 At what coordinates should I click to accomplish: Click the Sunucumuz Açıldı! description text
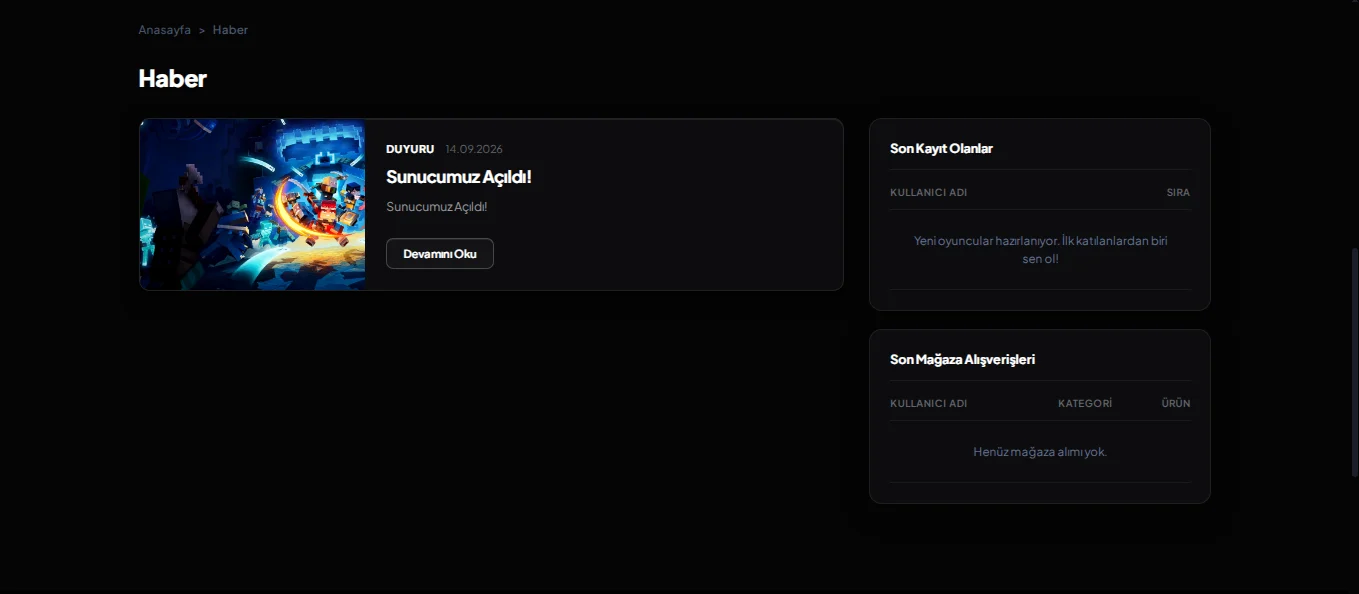click(437, 207)
